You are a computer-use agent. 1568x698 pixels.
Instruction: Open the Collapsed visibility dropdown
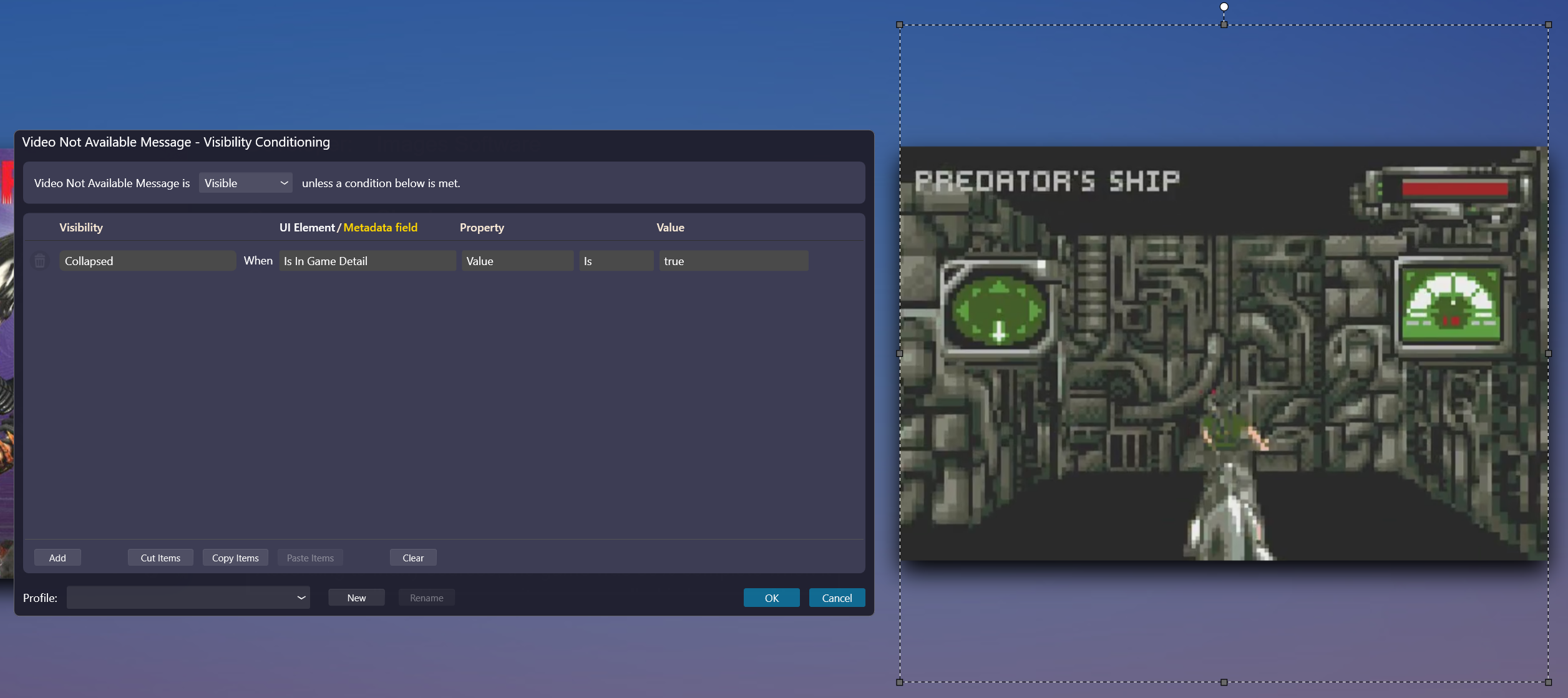point(147,261)
